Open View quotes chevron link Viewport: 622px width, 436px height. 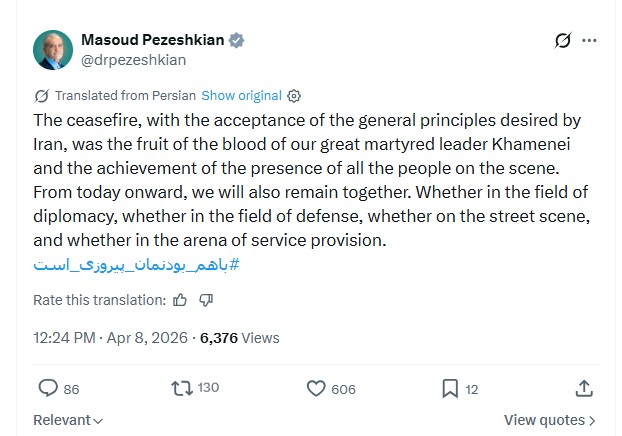coord(550,421)
